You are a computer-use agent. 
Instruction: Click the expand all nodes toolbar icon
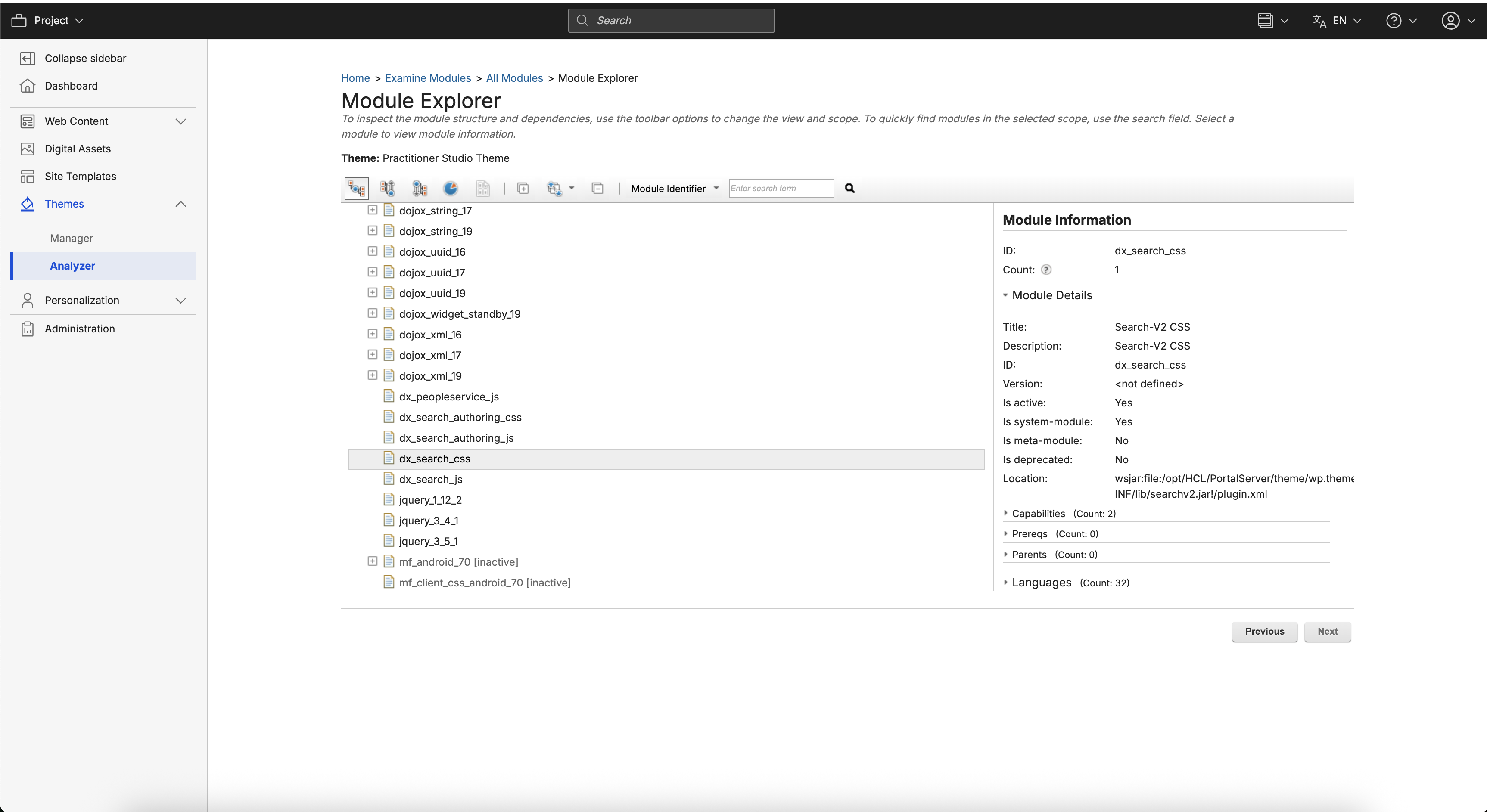pos(523,189)
